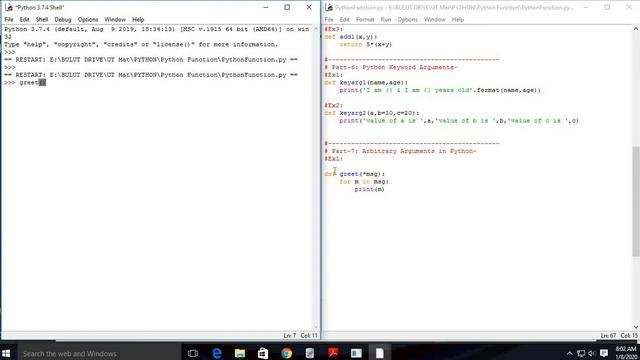Click the editor scrollbar up arrow
The width and height of the screenshot is (640, 360).
(x=636, y=29)
